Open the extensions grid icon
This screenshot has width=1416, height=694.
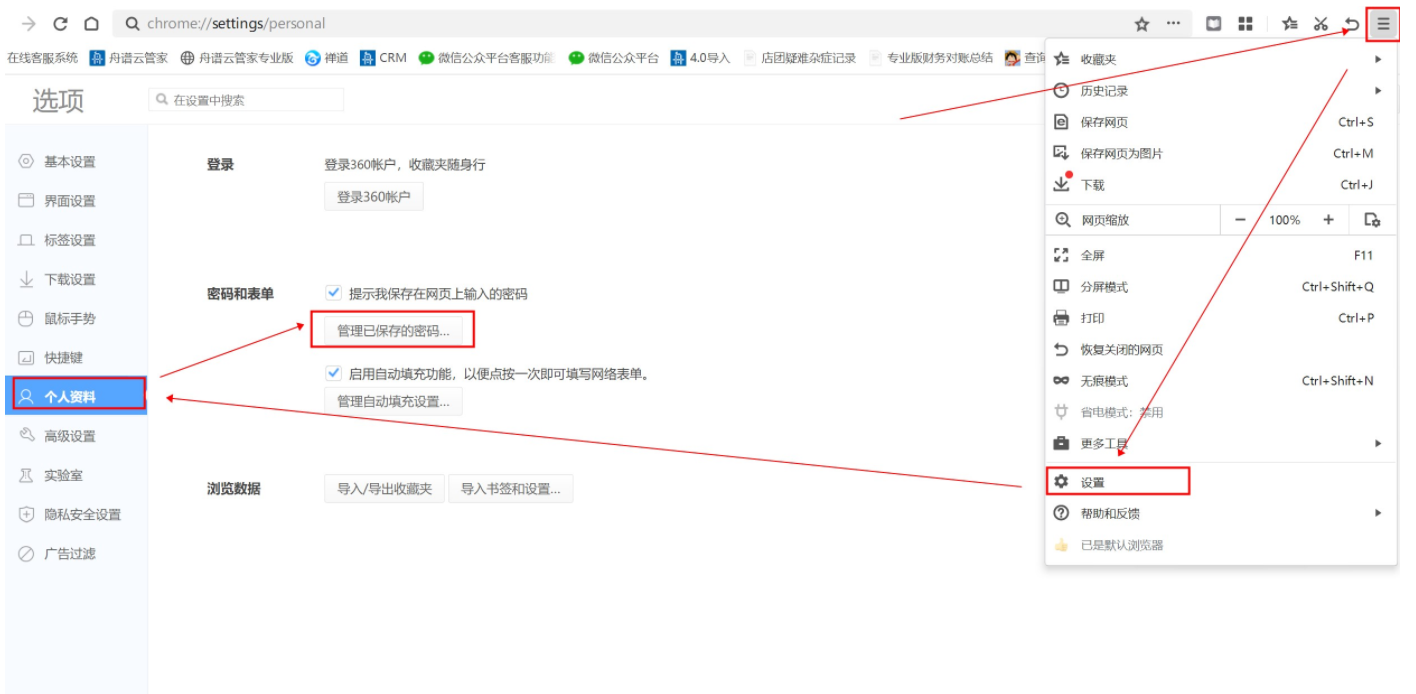click(x=1245, y=24)
